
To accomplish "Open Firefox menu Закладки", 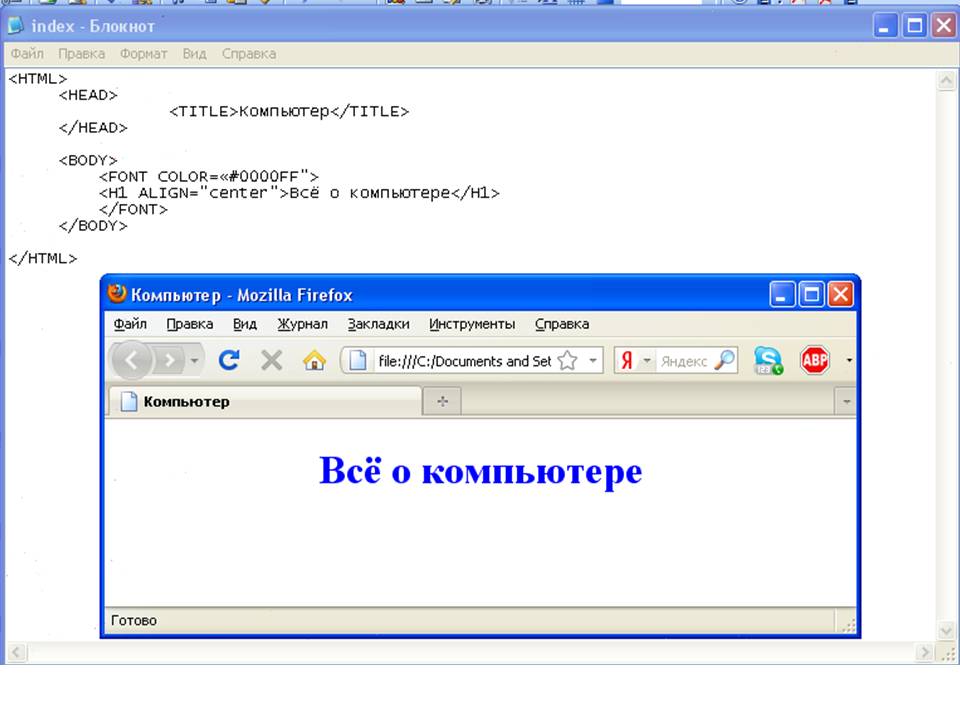I will [x=378, y=324].
